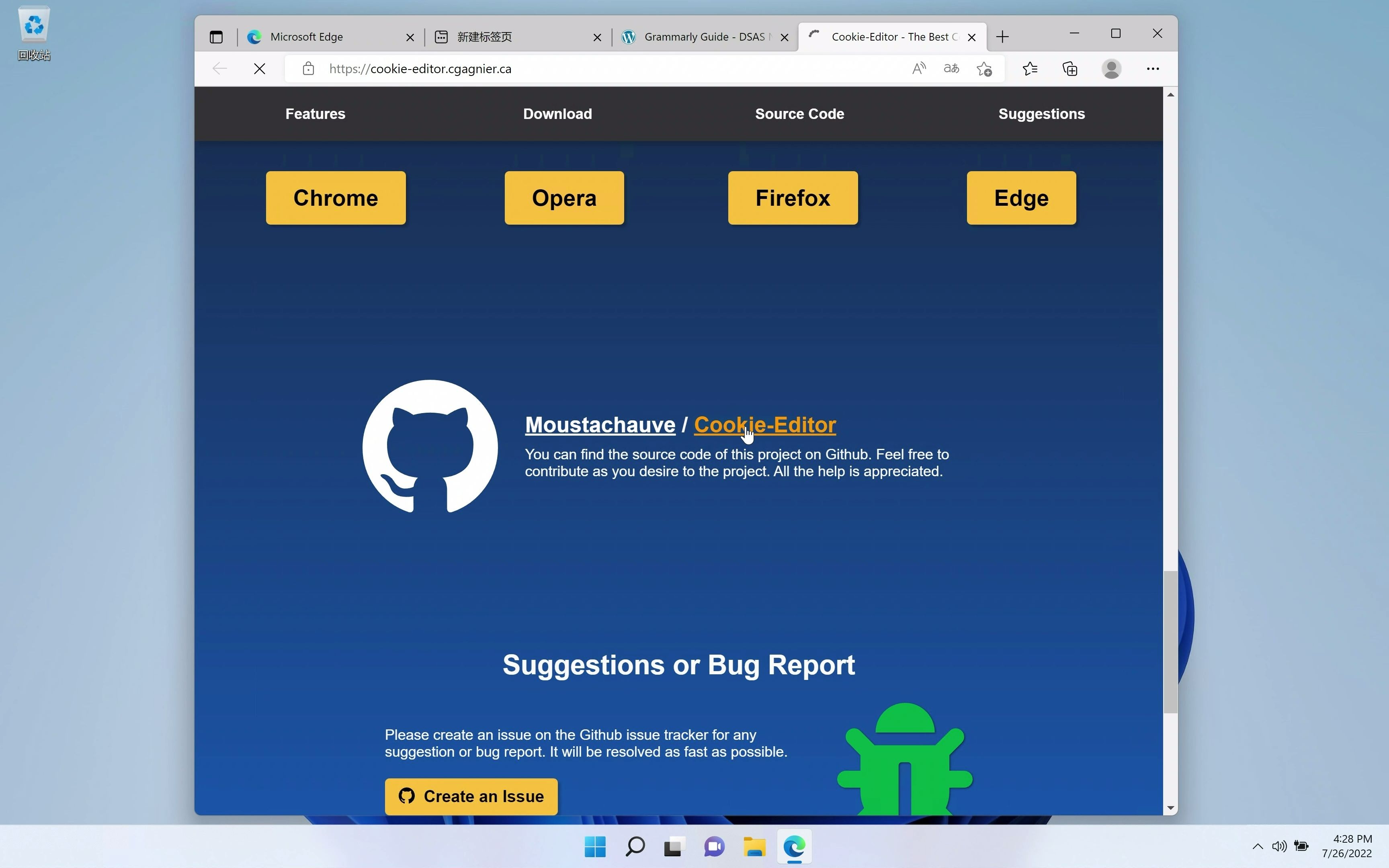Viewport: 1389px width, 868px height.
Task: Open the Windows Start menu
Action: click(x=595, y=846)
